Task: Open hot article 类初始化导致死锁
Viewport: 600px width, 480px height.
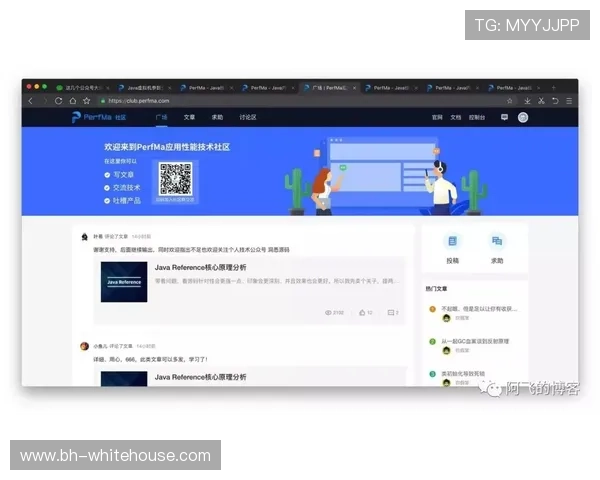Action: point(463,374)
